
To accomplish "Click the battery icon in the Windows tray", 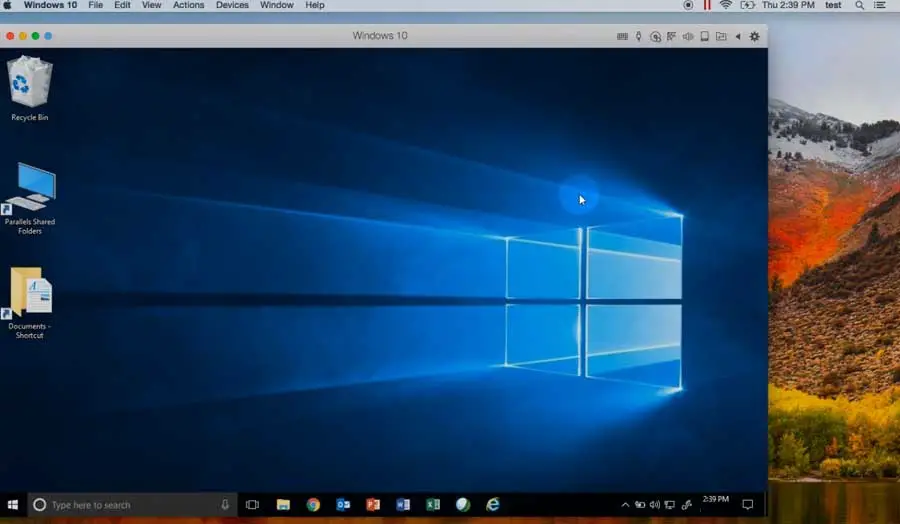I will point(639,505).
